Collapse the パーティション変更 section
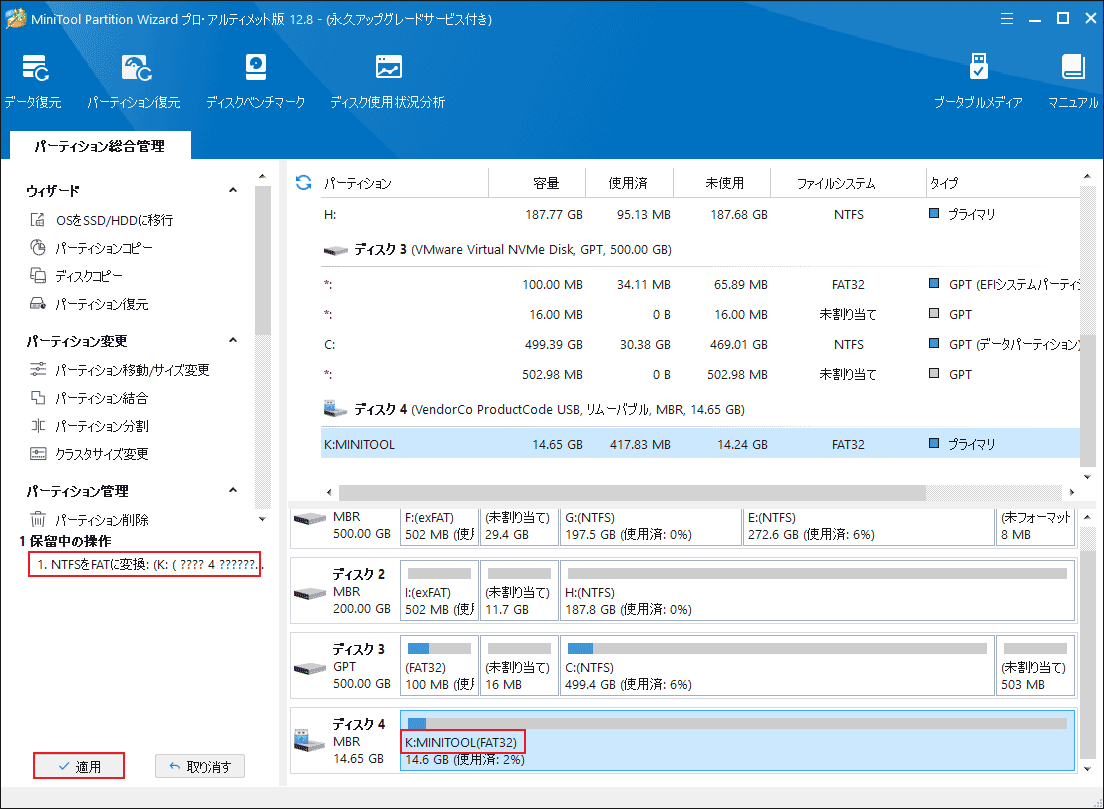This screenshot has height=809, width=1104. 232,338
